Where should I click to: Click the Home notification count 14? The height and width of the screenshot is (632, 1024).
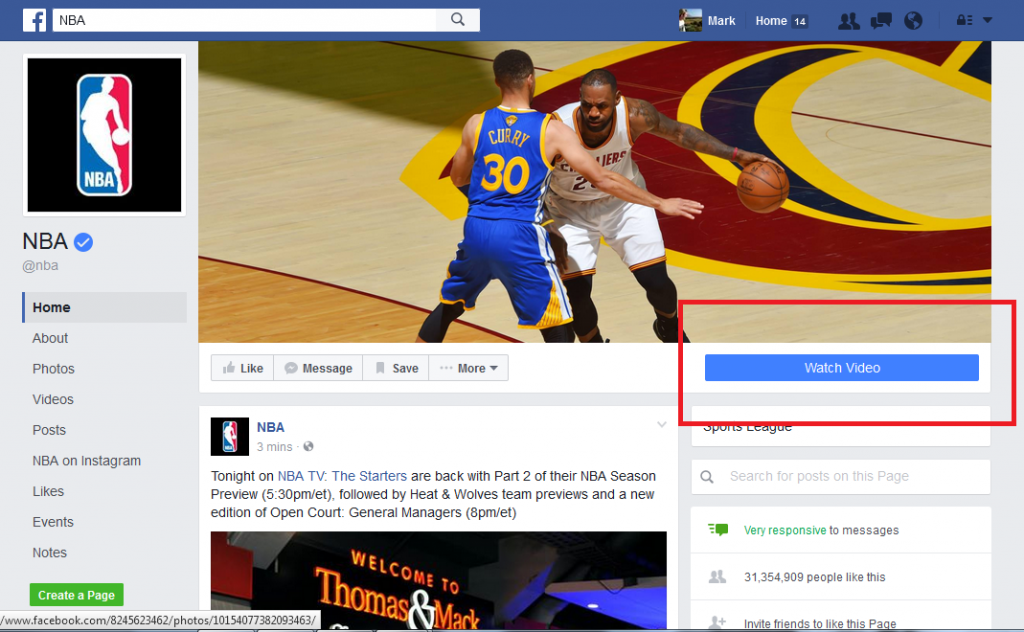[799, 22]
